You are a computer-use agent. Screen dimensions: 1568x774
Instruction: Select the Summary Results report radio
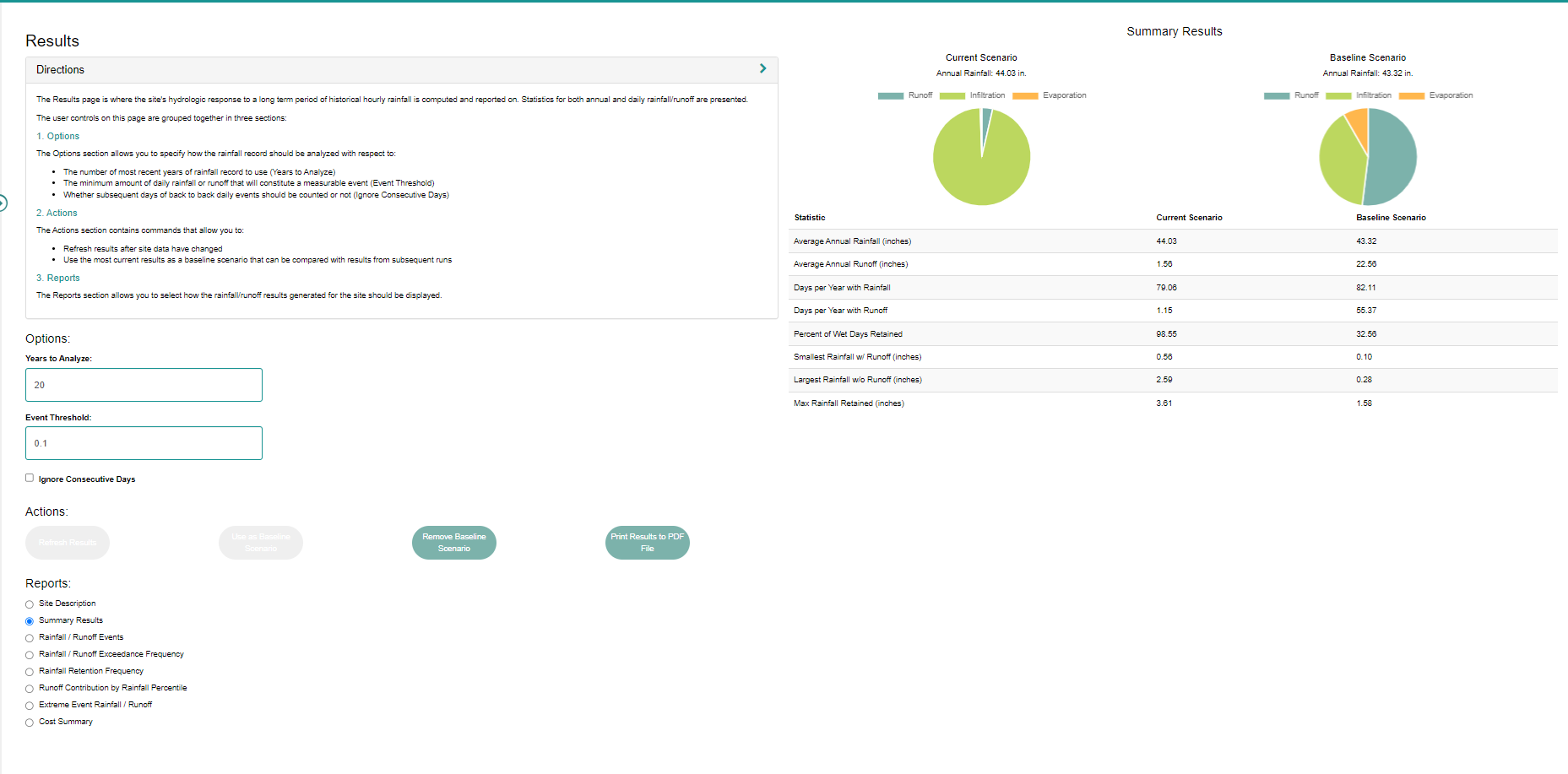[30, 621]
